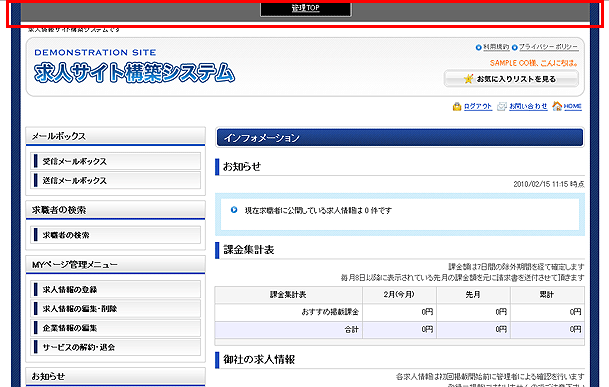Open the プライバシーポリシー link
Screen dimensions: 609x387
(549, 47)
